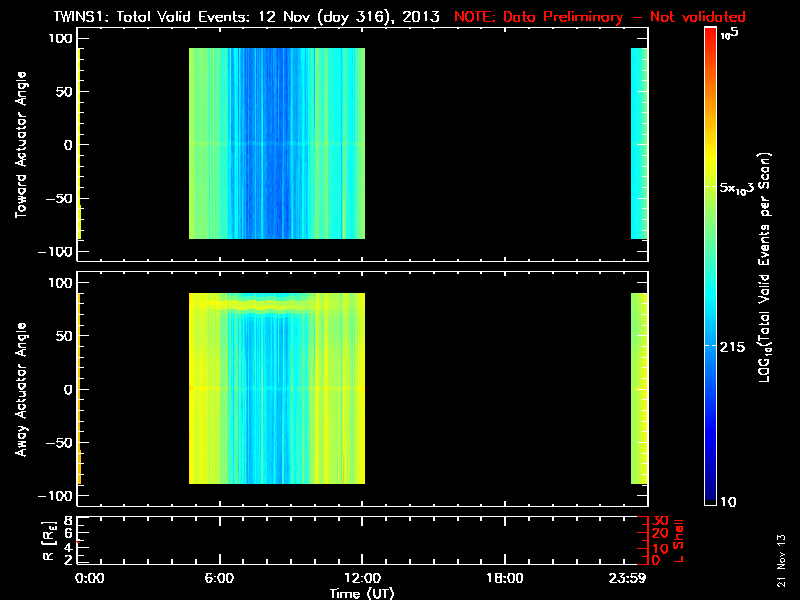Click the 0:00 time tick label

point(89,578)
